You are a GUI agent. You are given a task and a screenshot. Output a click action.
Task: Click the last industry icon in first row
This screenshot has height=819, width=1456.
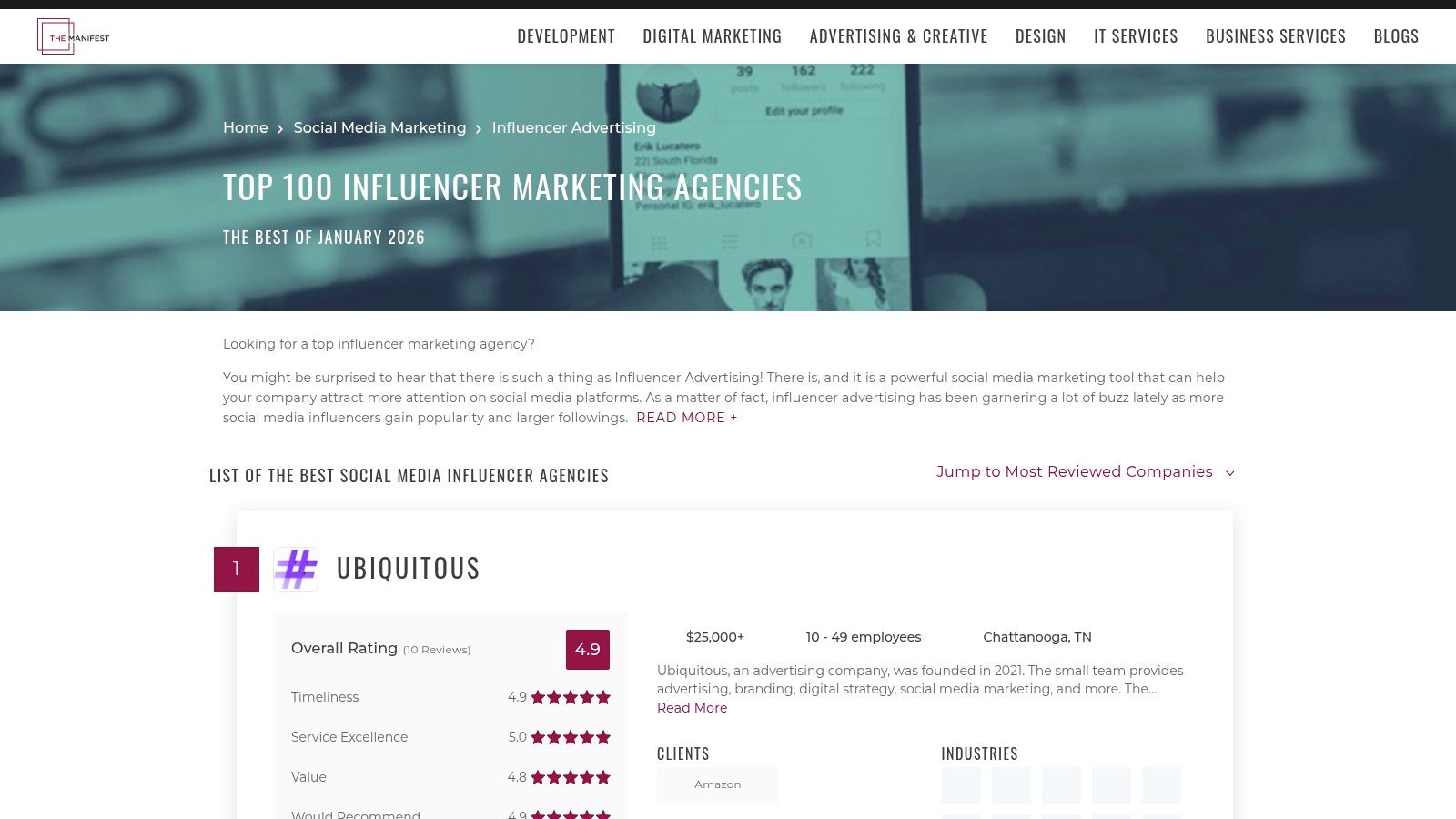click(x=1161, y=785)
